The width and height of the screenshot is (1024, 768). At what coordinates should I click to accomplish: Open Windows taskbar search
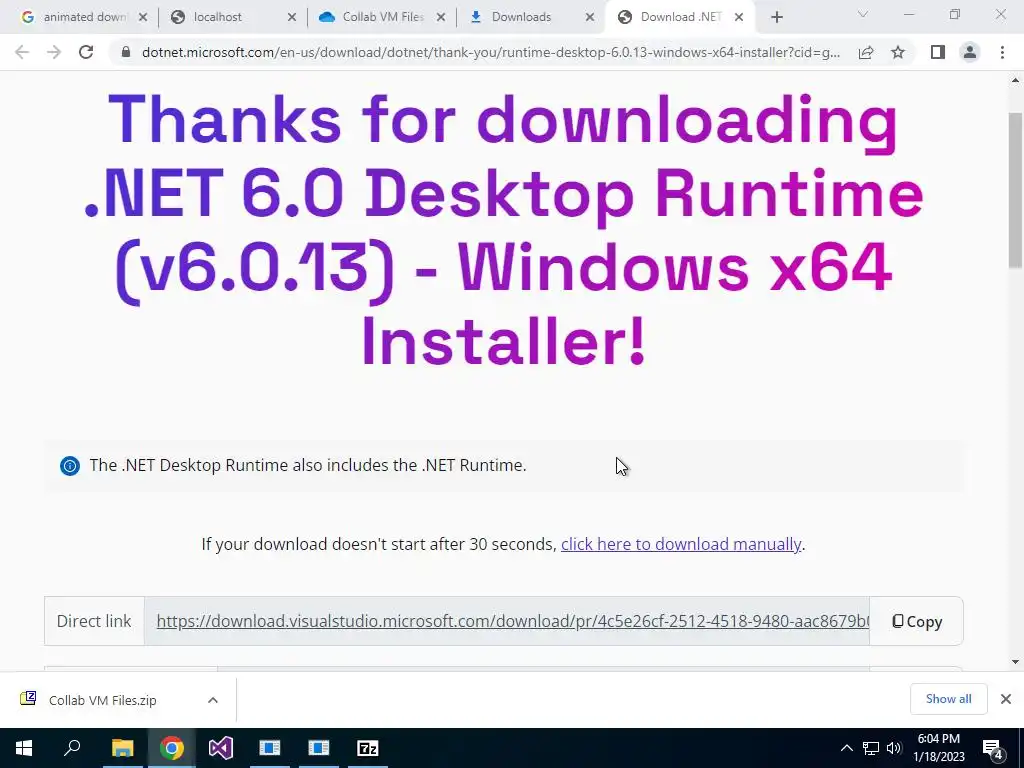coord(72,748)
